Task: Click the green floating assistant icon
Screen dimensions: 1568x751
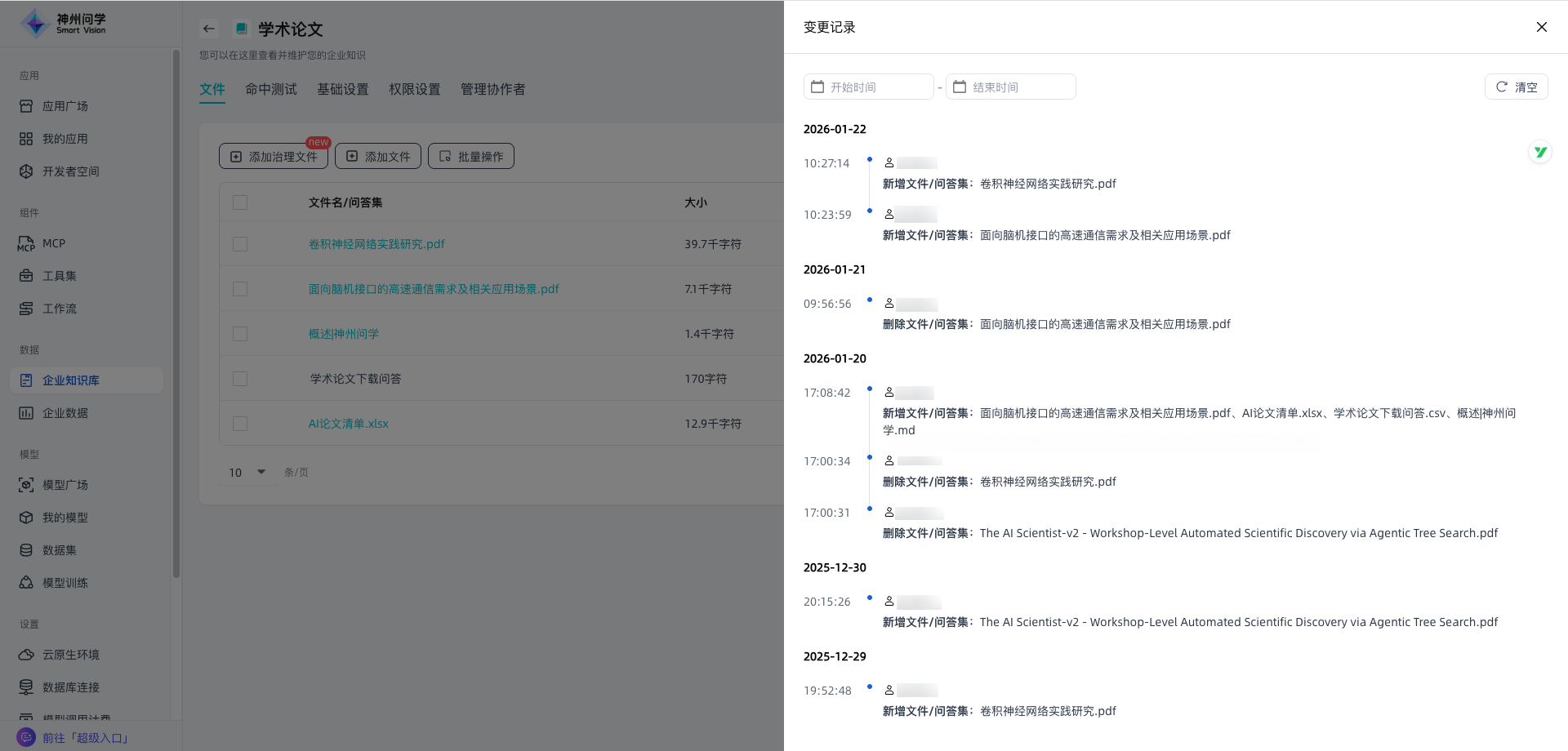Action: click(x=1539, y=152)
